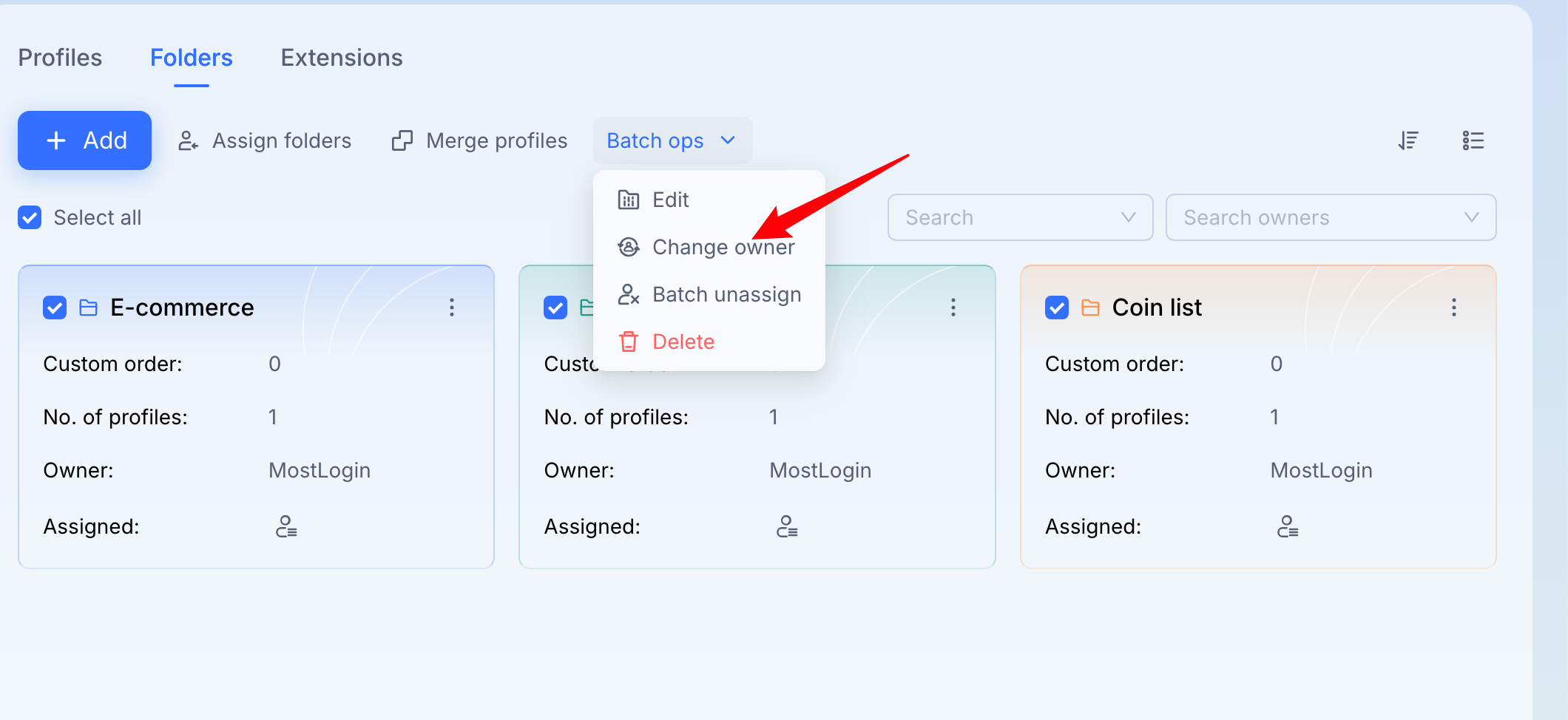Click the E-commerce folder title
The width and height of the screenshot is (1568, 720).
182,308
